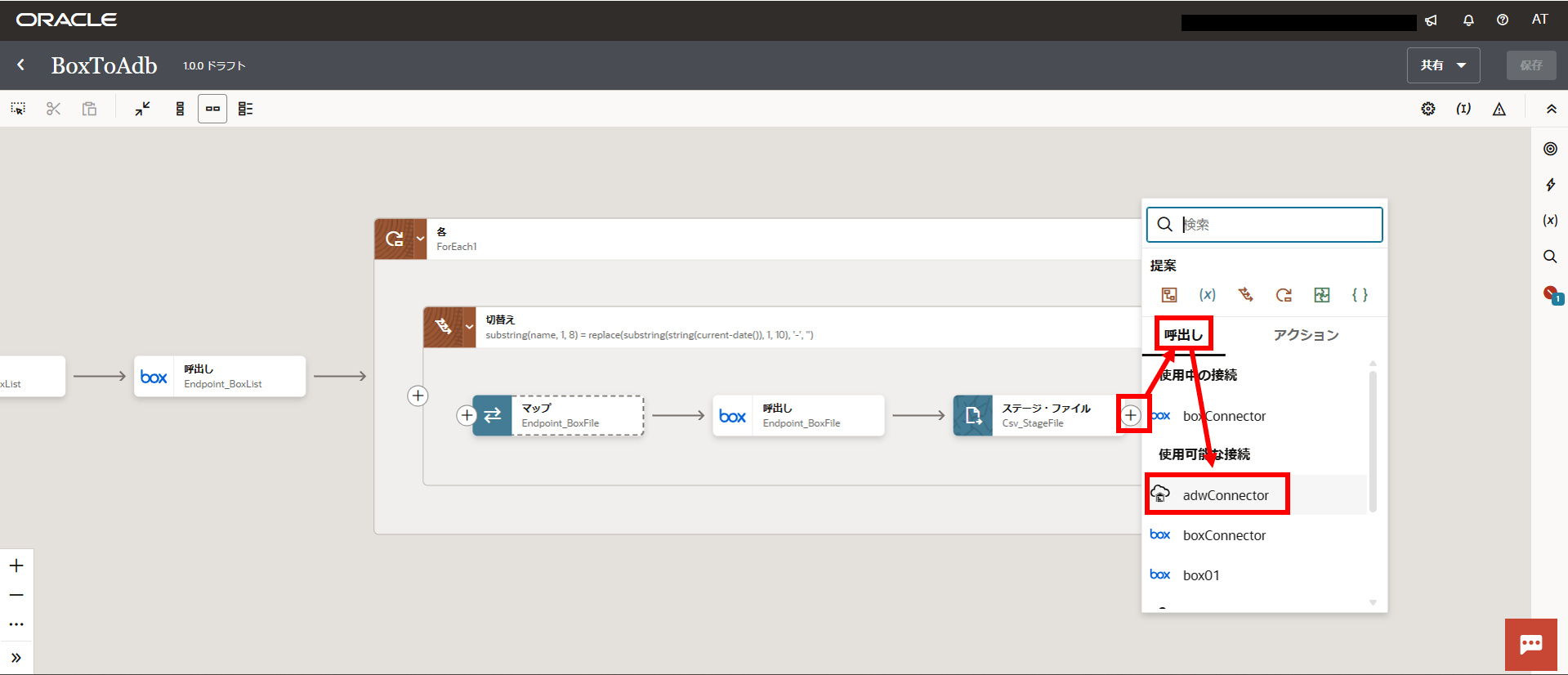The image size is (1568, 675).
Task: Open the help question mark icon
Action: point(1503,20)
